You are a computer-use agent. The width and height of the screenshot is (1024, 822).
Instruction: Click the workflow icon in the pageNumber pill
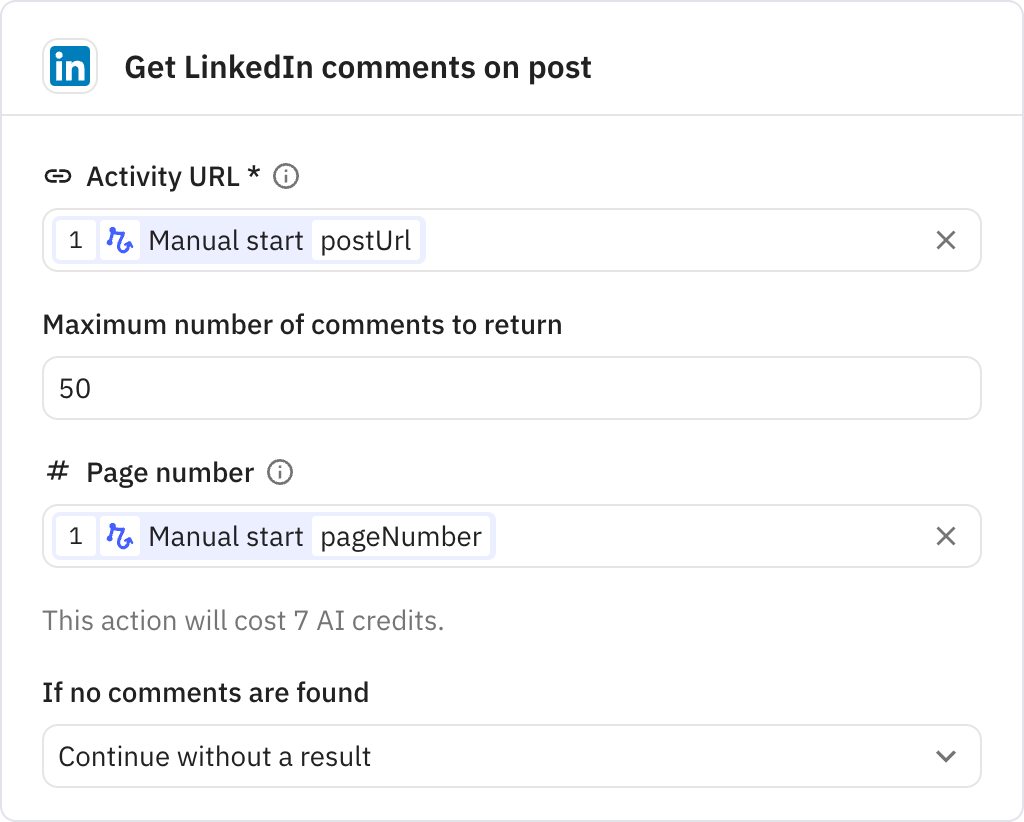pyautogui.click(x=120, y=536)
